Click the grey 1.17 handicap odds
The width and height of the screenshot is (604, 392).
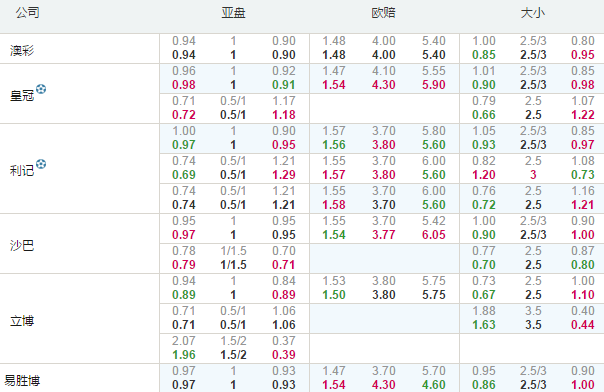[x=284, y=101]
